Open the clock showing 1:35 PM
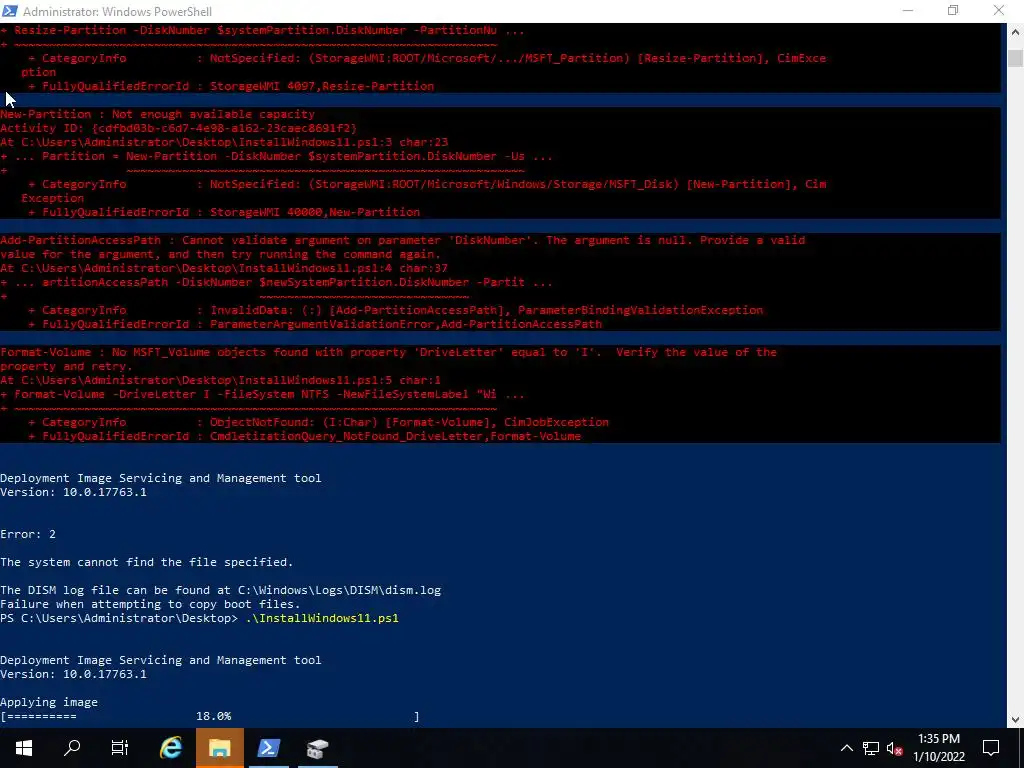 (x=938, y=739)
